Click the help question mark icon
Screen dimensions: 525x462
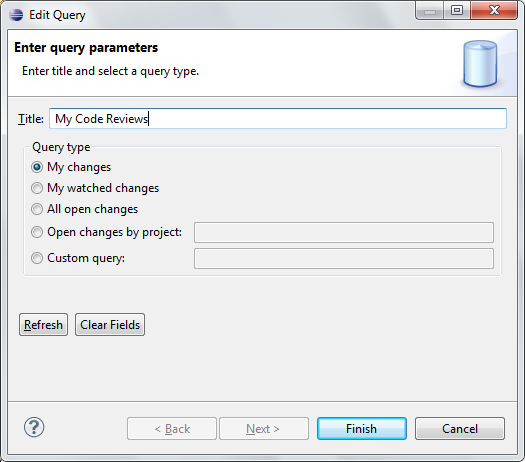point(34,428)
